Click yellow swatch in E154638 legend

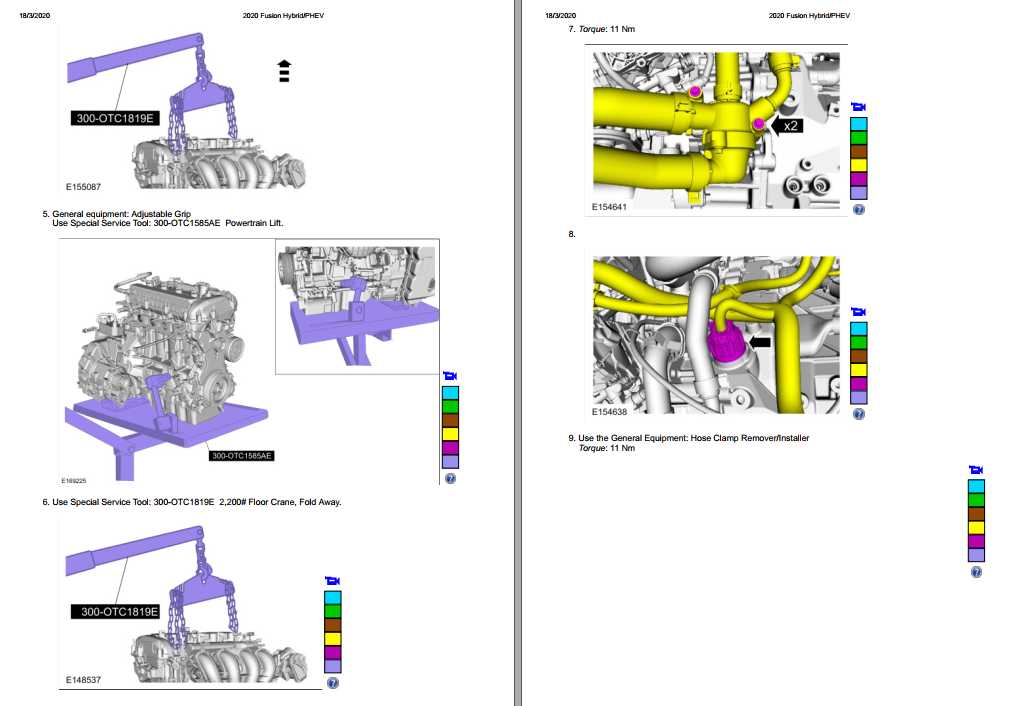(x=859, y=371)
